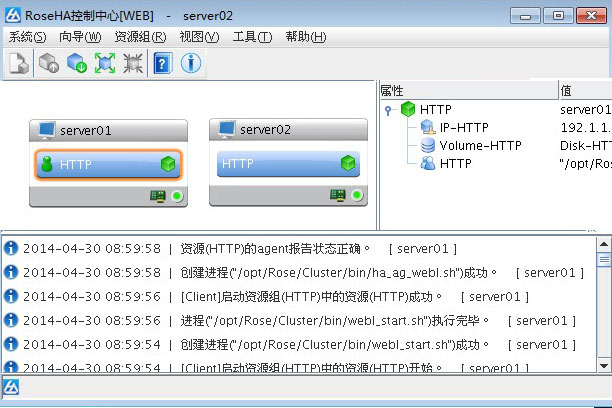The height and width of the screenshot is (408, 612).
Task: Click info icon of agent status log entry
Action: [x=11, y=248]
